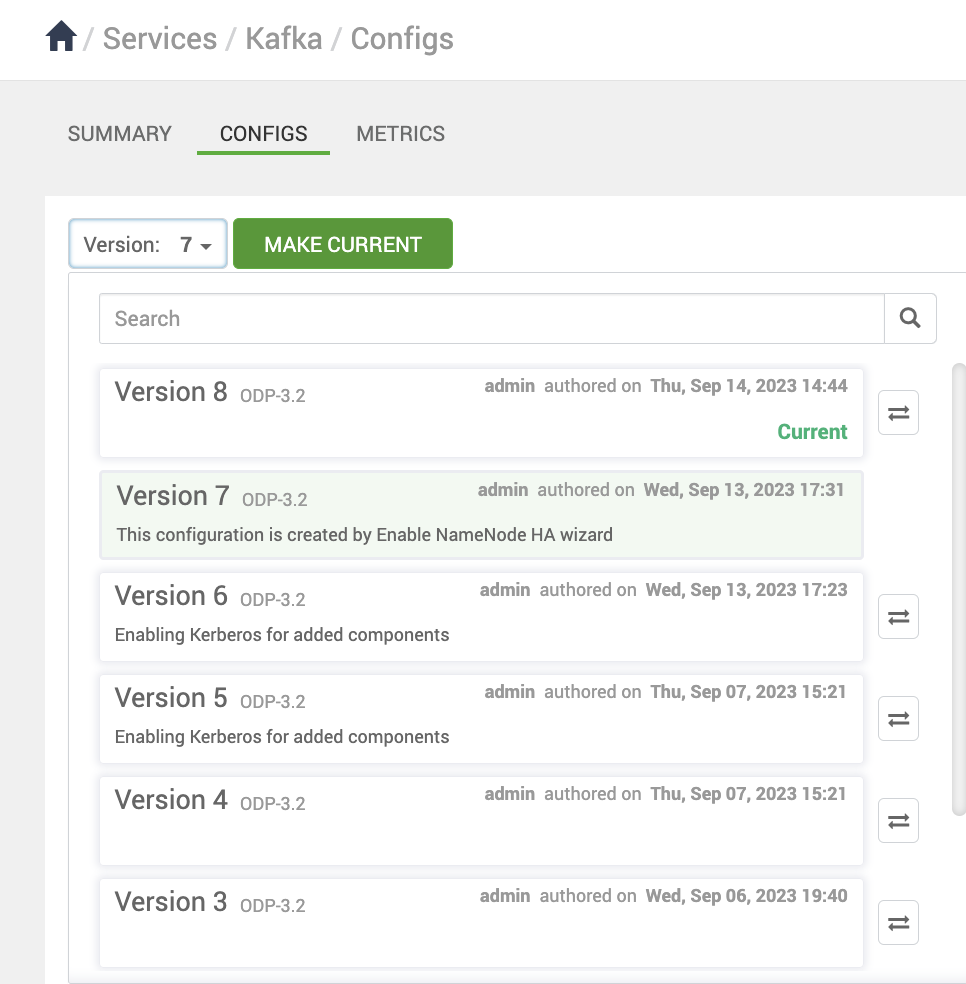966x984 pixels.
Task: Open the METRICS tab
Action: point(400,134)
